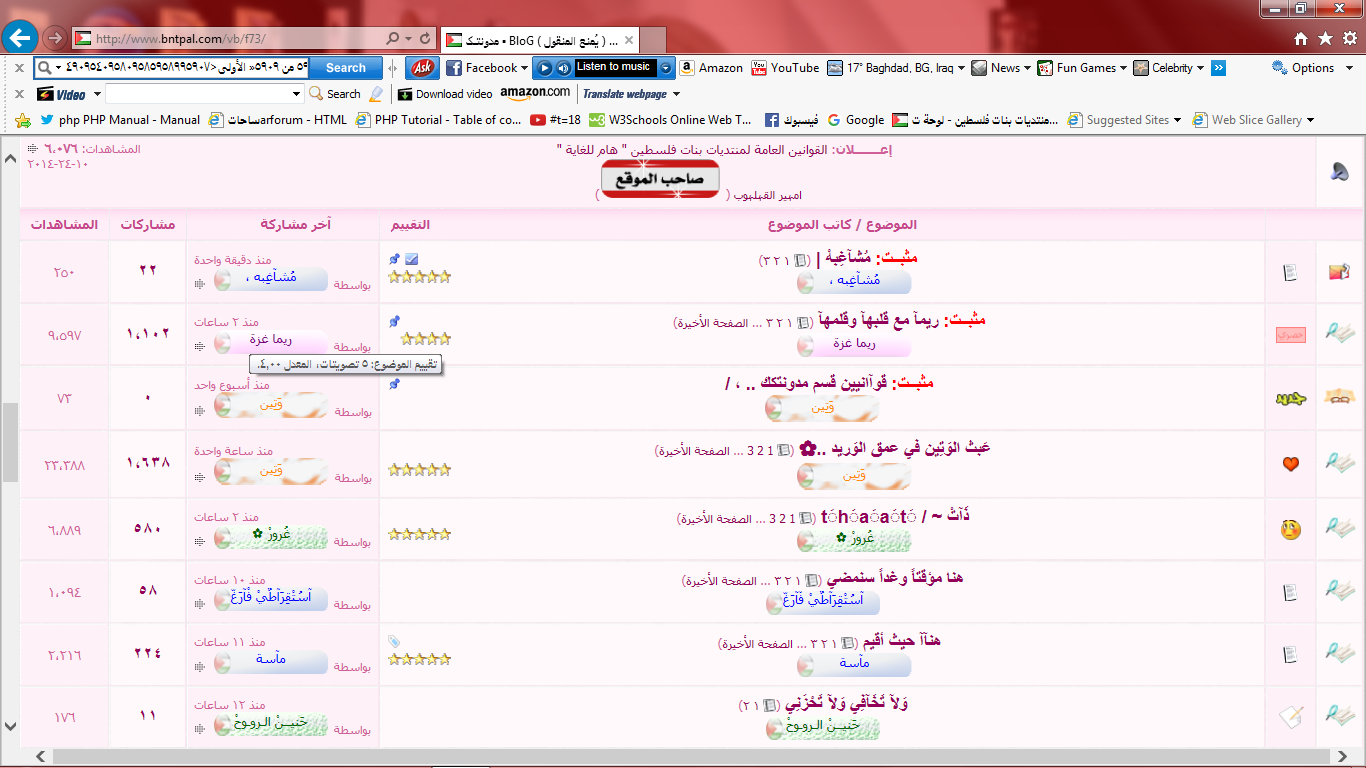The width and height of the screenshot is (1366, 768).
Task: Go back with the browser Back arrow
Action: pos(20,38)
